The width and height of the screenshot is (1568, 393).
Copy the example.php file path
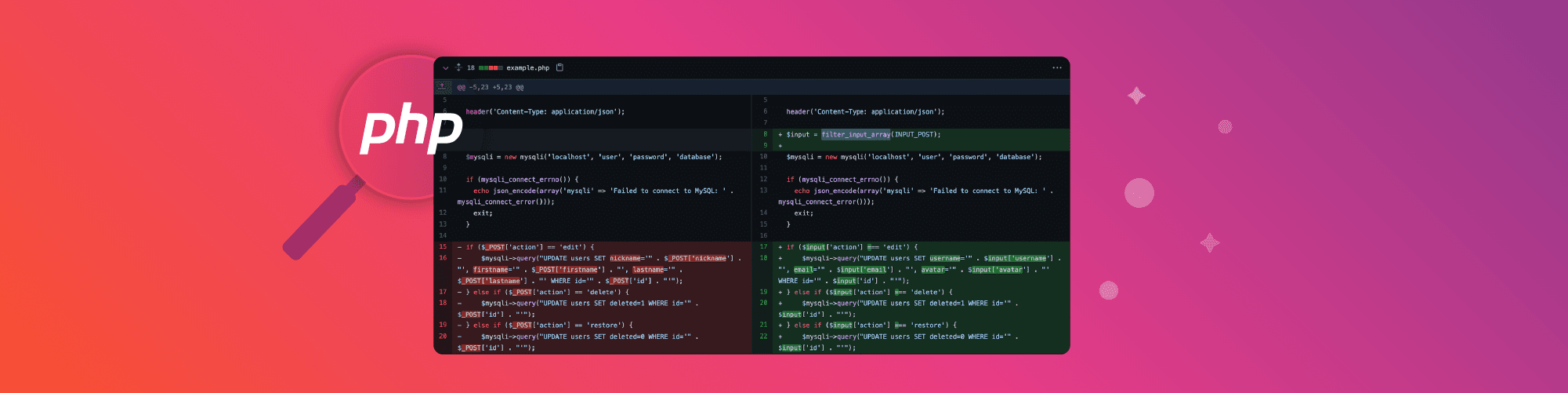click(559, 67)
